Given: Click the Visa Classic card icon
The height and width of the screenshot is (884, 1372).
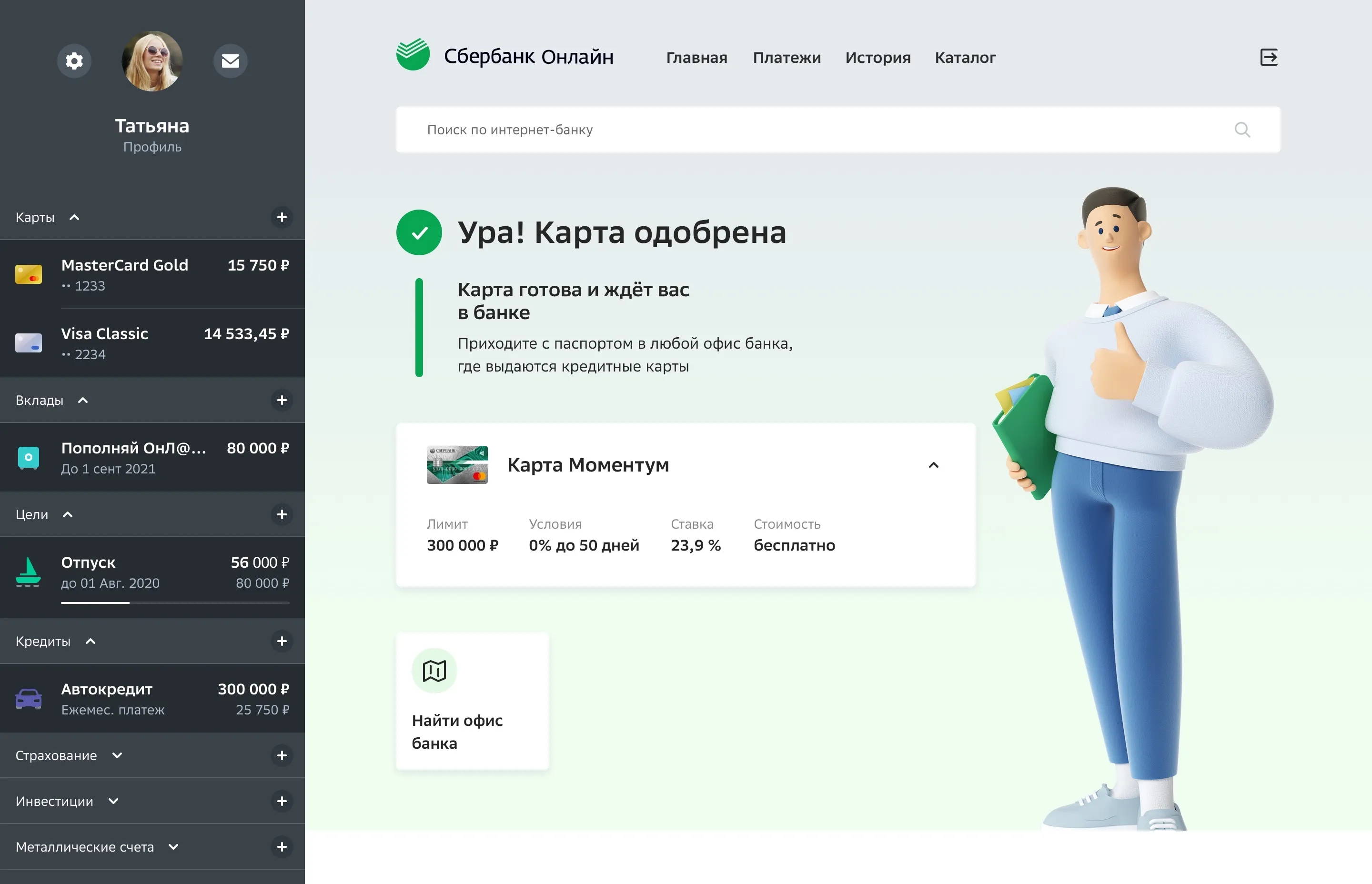Looking at the screenshot, I should tap(29, 343).
